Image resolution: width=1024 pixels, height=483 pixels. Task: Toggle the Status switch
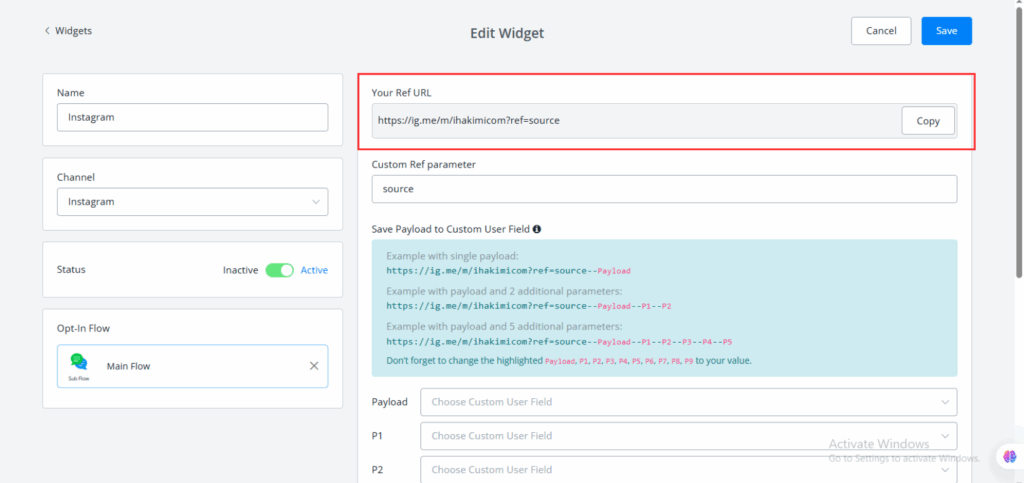(x=279, y=270)
